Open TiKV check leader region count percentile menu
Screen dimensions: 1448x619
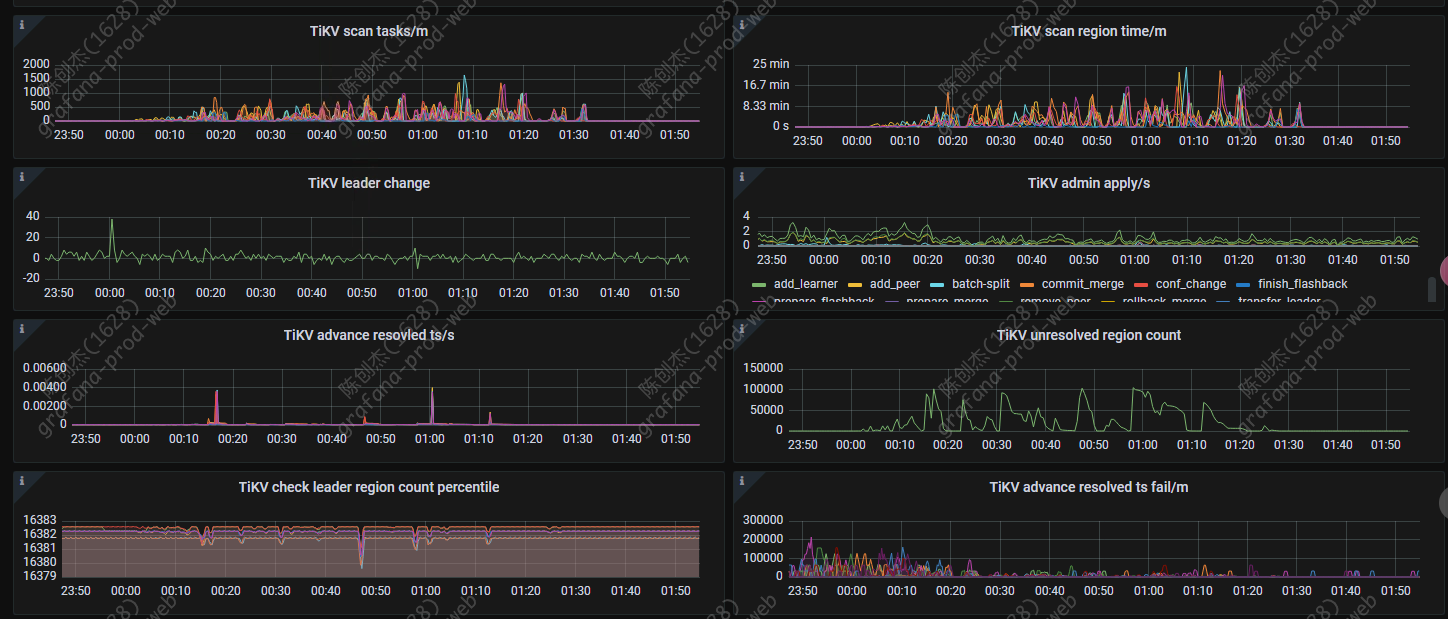click(x=369, y=487)
